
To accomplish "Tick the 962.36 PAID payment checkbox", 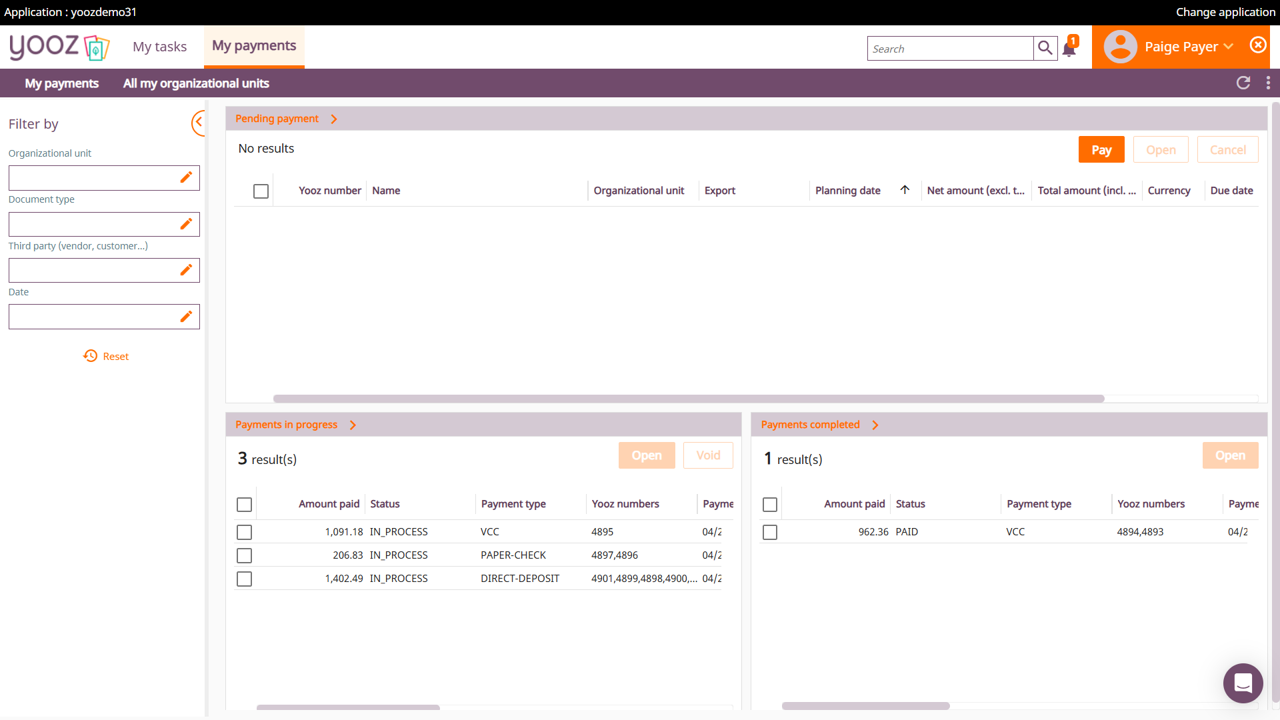I will click(770, 532).
